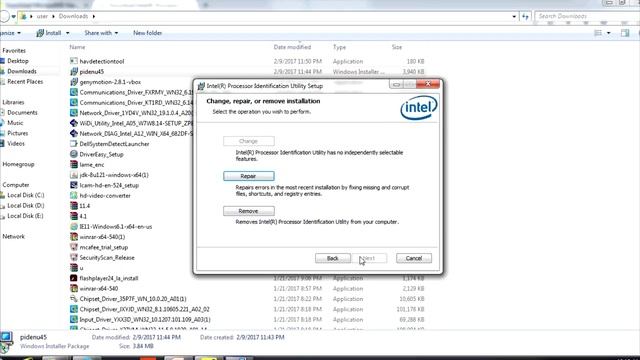Click the Search Downloads field

pyautogui.click(x=586, y=16)
